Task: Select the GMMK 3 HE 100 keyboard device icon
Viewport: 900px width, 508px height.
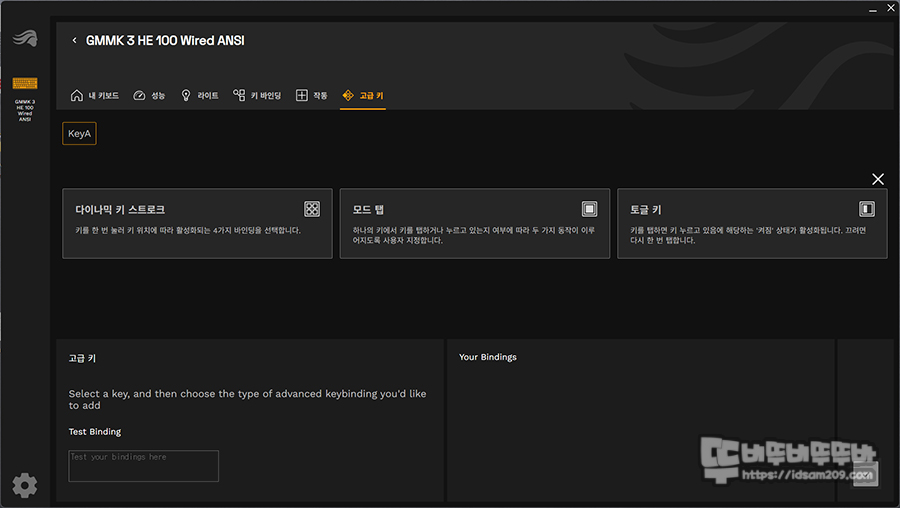Action: (x=25, y=84)
